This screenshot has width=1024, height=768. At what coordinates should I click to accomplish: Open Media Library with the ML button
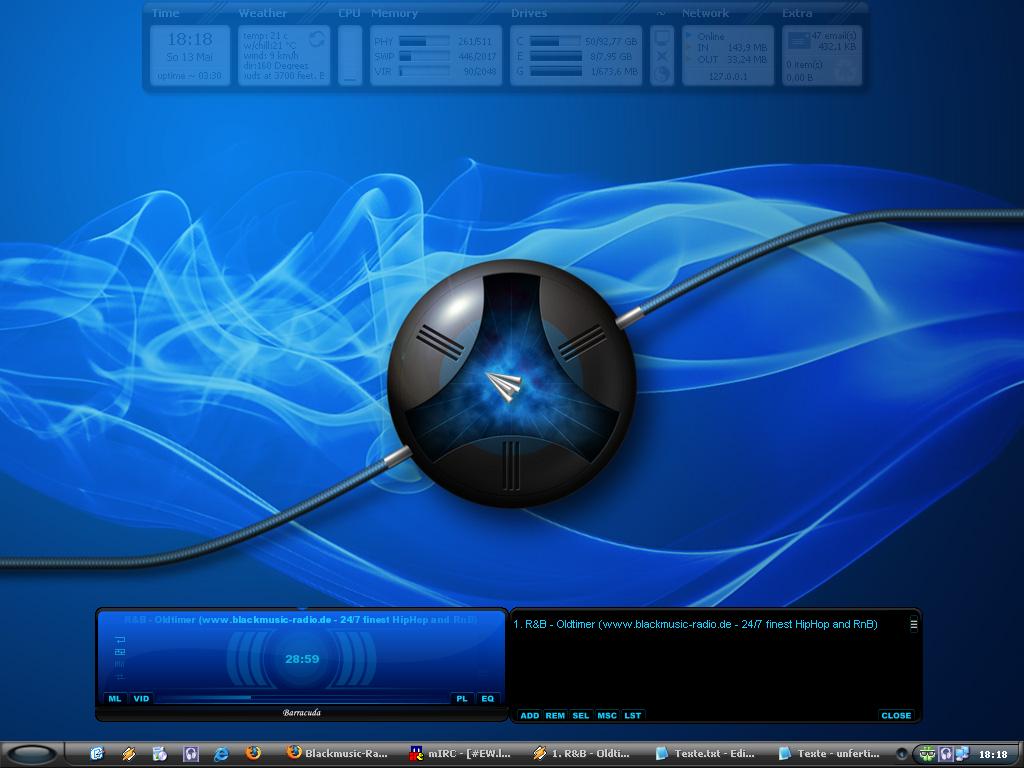click(x=115, y=698)
